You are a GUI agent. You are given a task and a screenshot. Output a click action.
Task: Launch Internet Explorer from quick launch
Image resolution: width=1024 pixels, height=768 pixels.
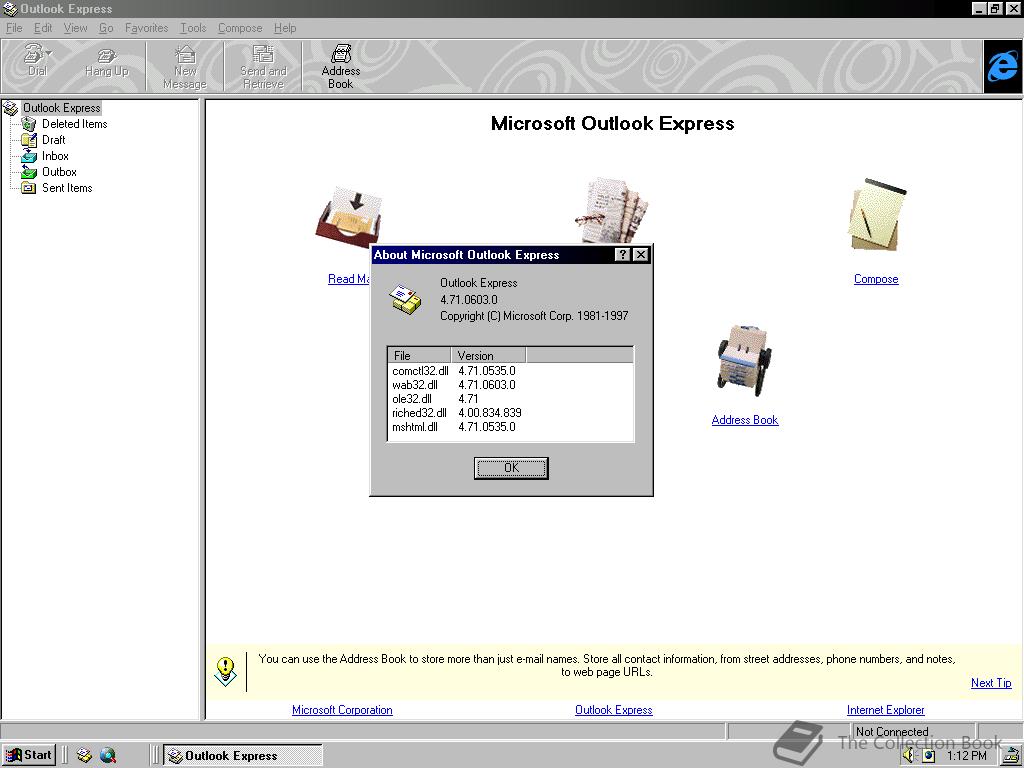click(x=108, y=756)
